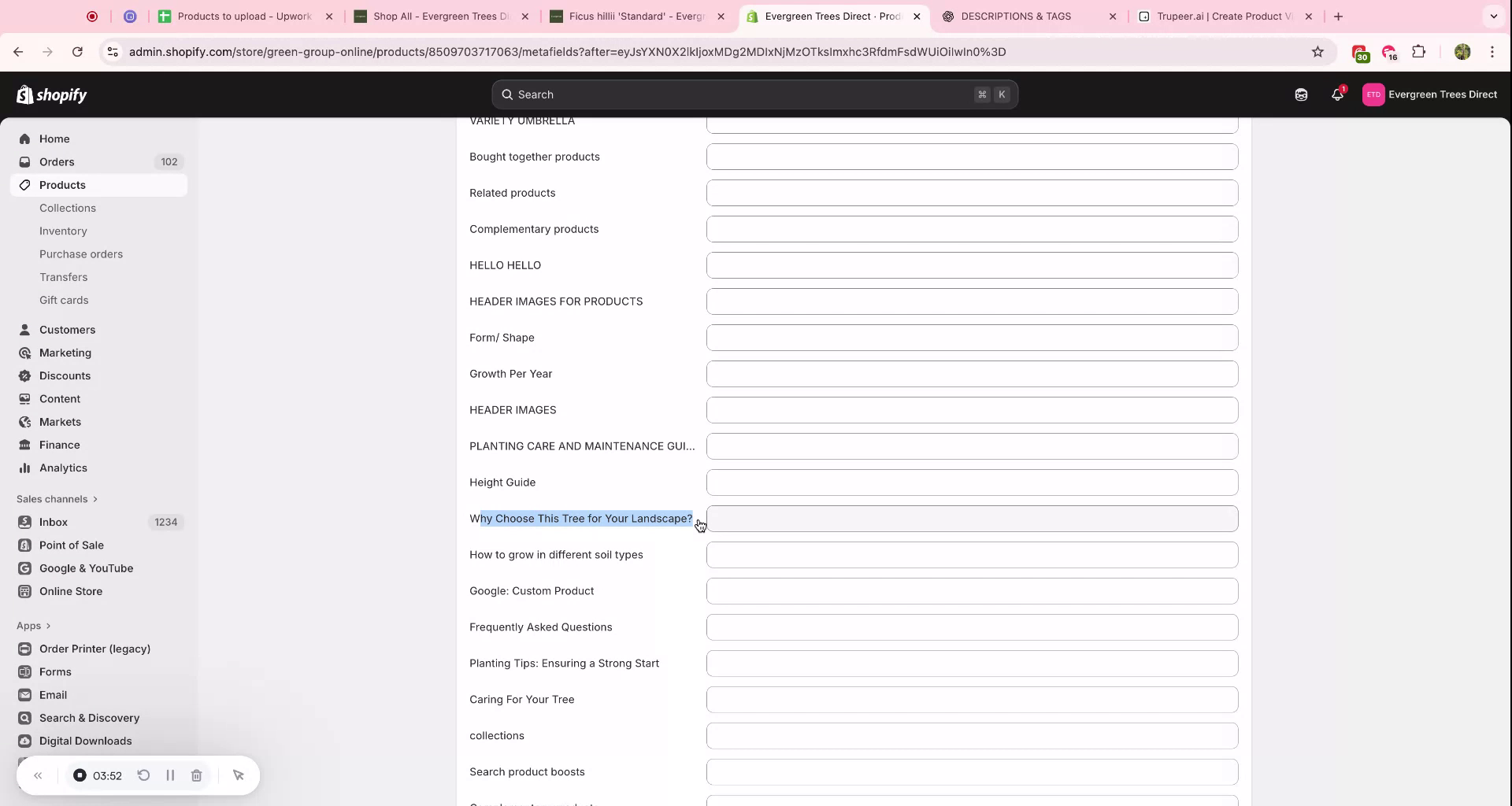Collapse the recorder toolbar with double chevrons
Image resolution: width=1512 pixels, height=806 pixels.
coord(38,775)
